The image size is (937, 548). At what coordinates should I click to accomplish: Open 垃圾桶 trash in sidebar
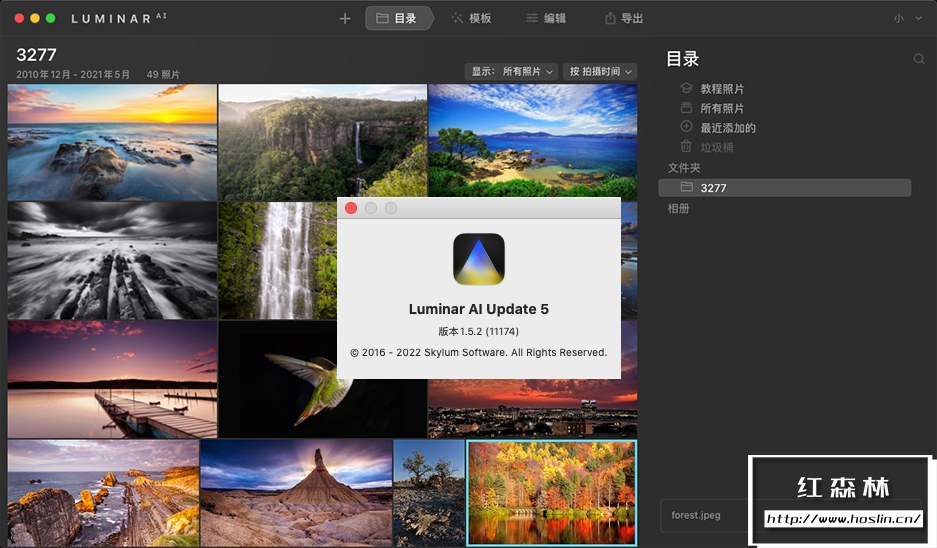pyautogui.click(x=716, y=147)
